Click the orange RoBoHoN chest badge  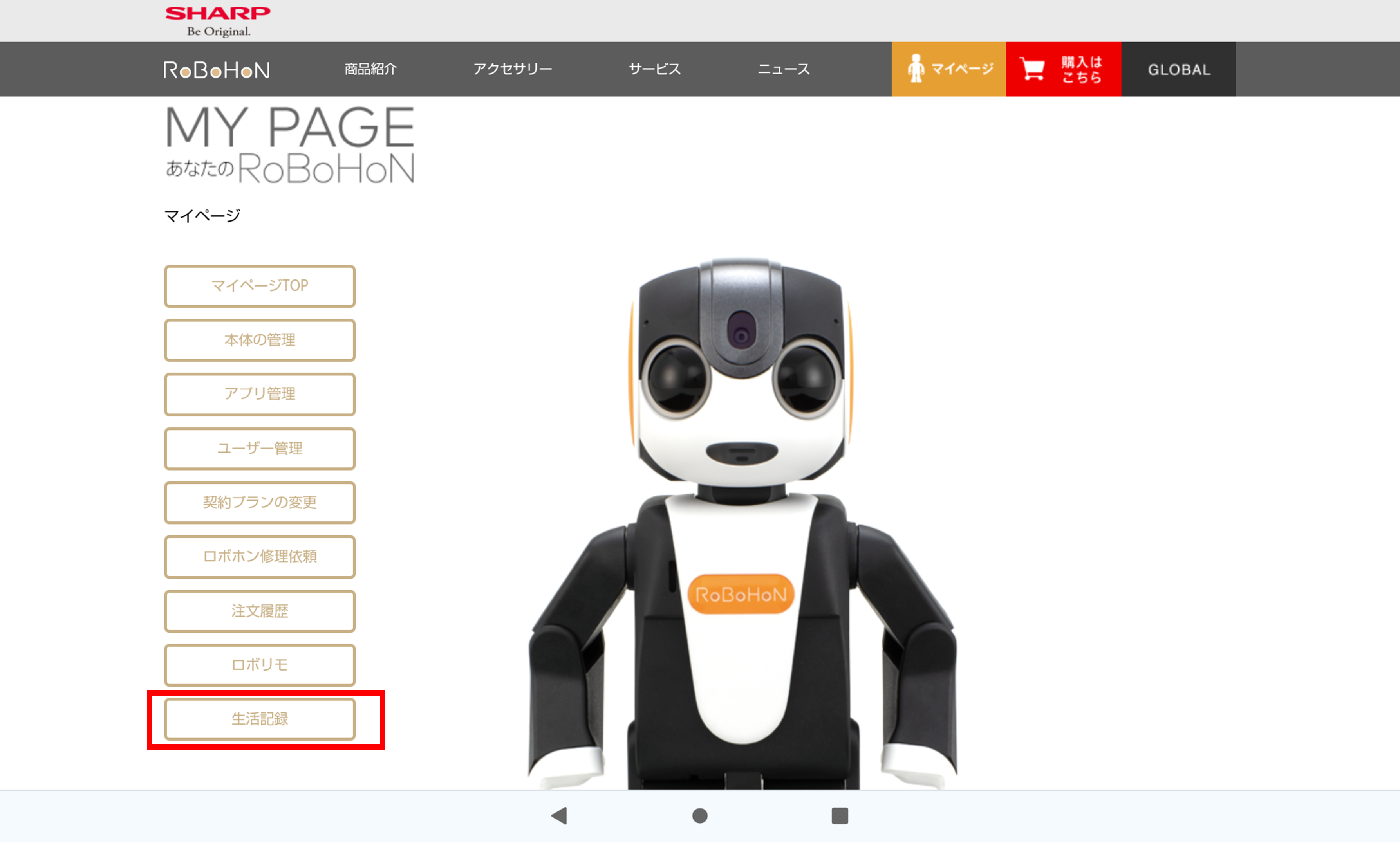click(741, 594)
